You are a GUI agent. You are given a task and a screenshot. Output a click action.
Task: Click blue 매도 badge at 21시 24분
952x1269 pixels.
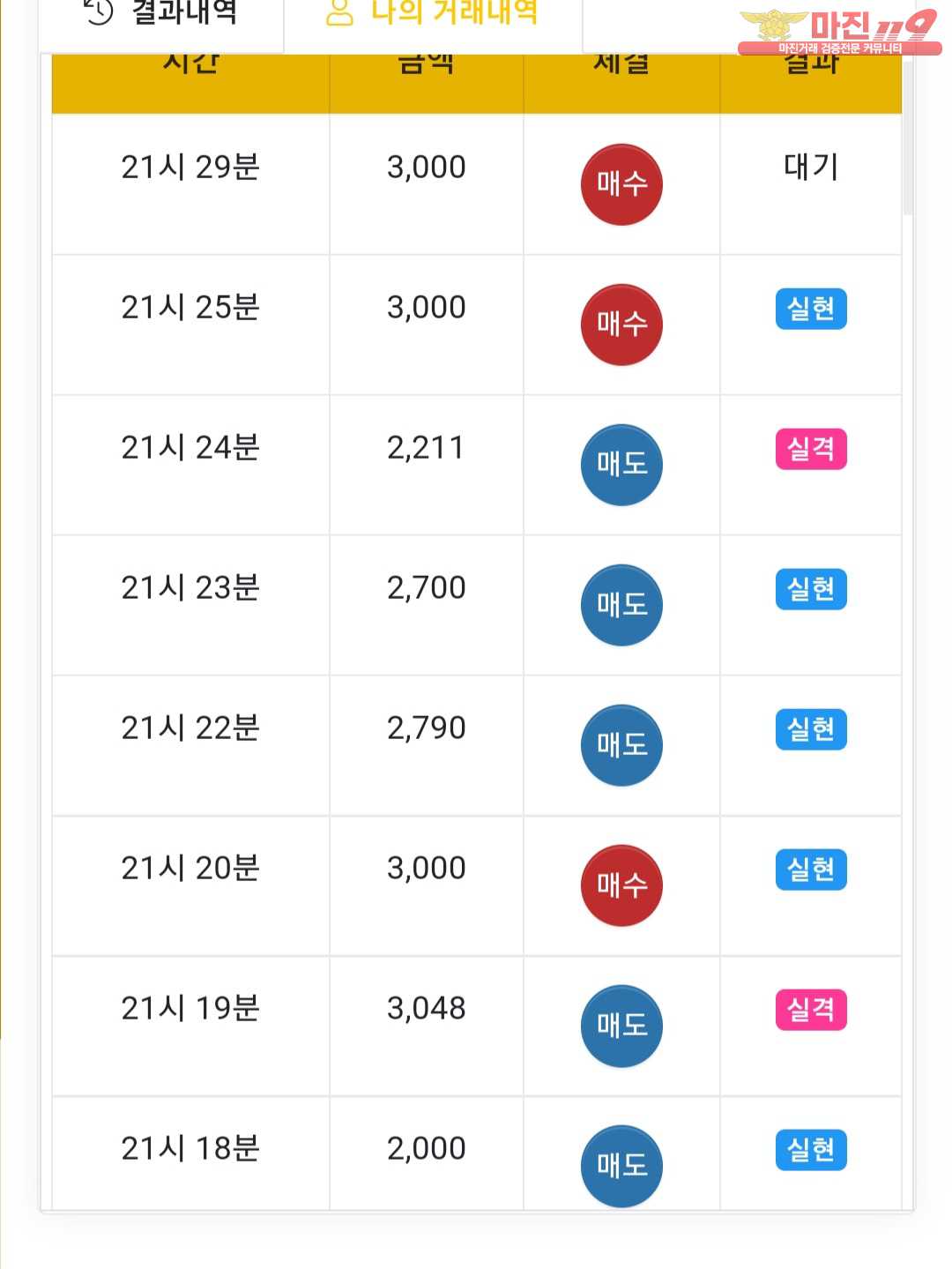point(621,465)
